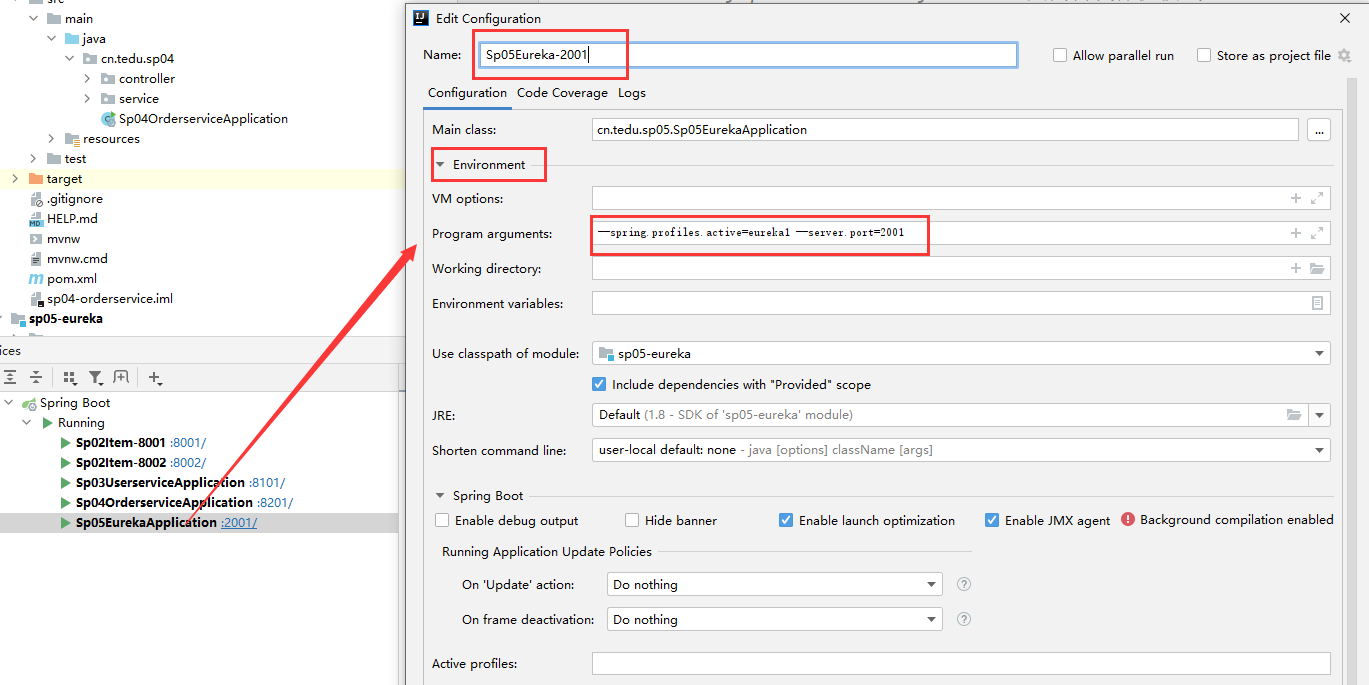1369x685 pixels.
Task: Expand the service package
Action: point(87,98)
